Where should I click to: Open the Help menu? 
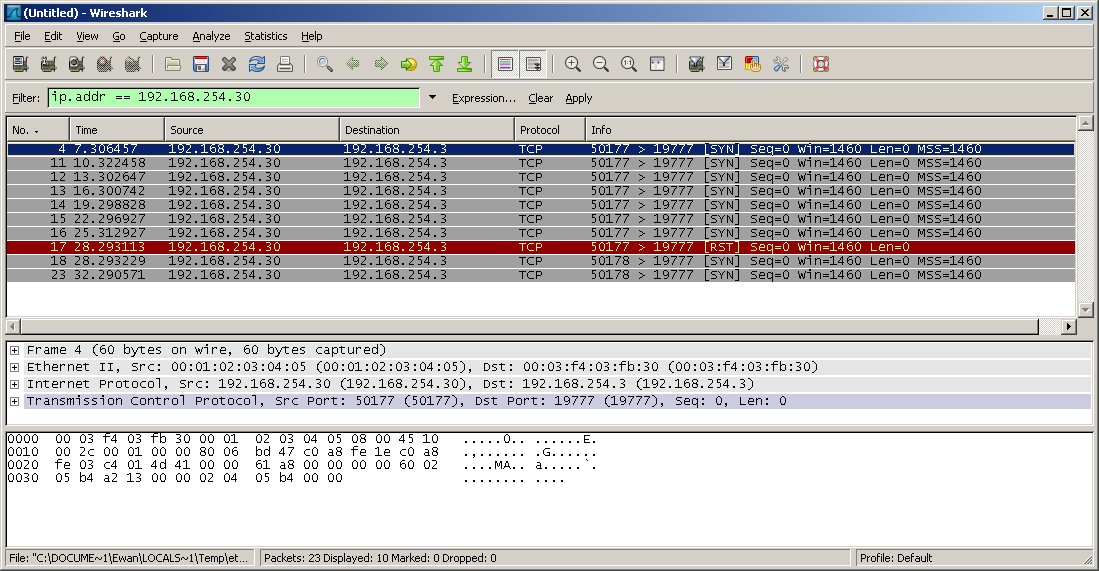(x=311, y=36)
